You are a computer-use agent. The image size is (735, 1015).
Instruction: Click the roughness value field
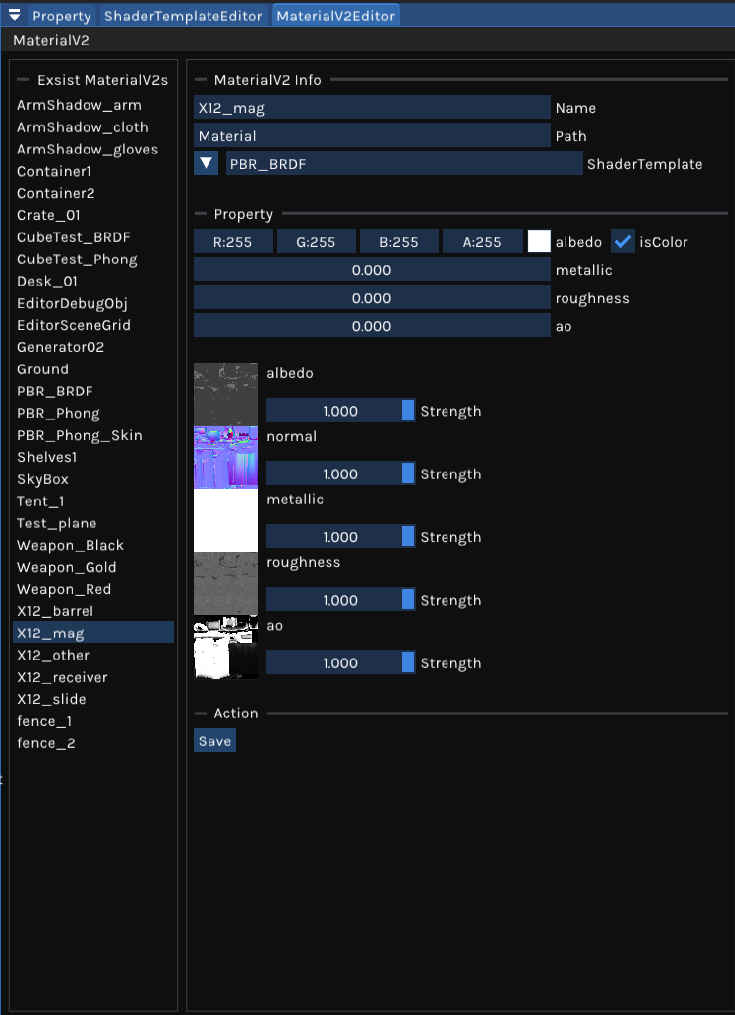pos(372,298)
